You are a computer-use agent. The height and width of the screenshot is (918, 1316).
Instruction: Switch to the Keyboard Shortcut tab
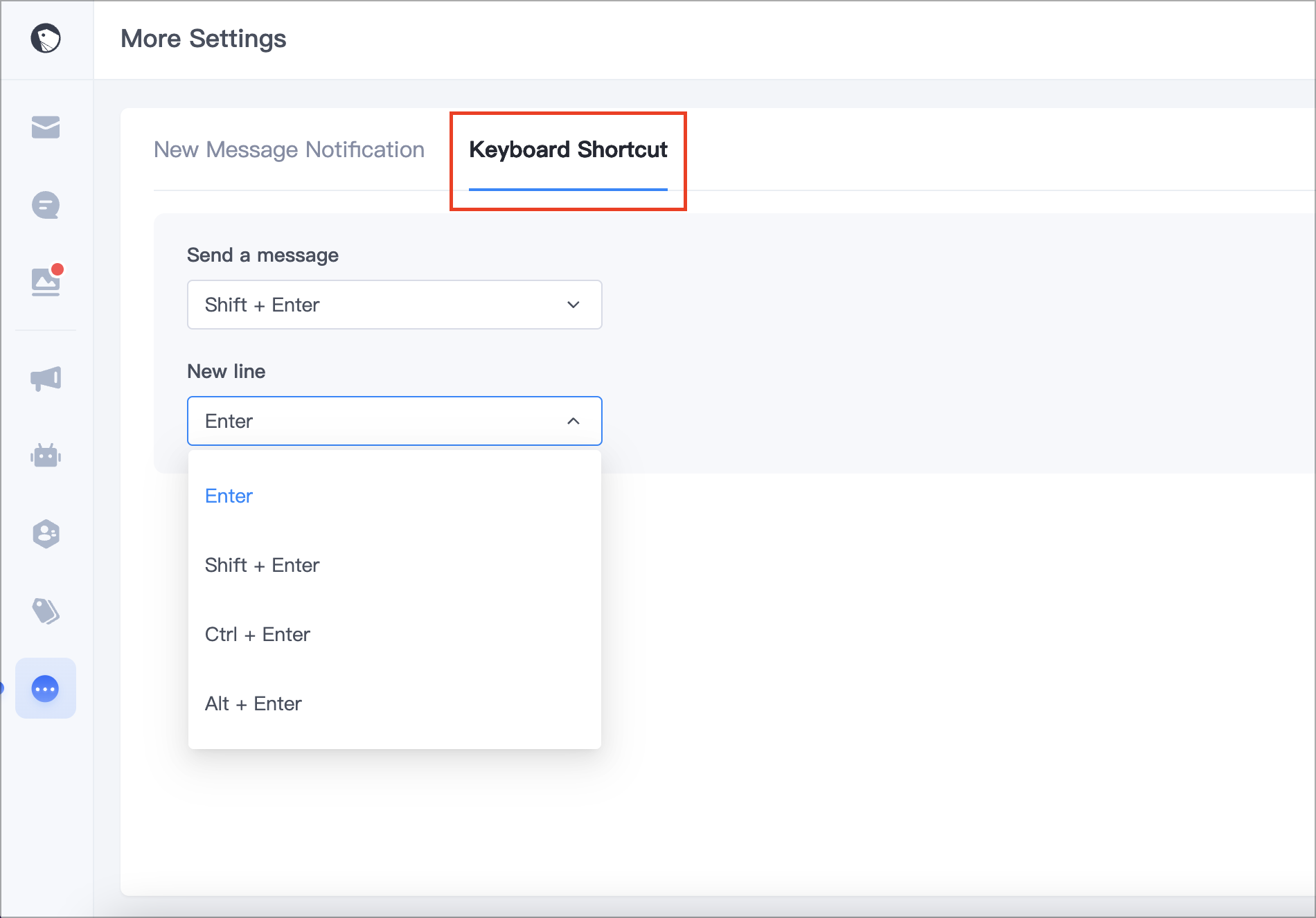coord(568,150)
